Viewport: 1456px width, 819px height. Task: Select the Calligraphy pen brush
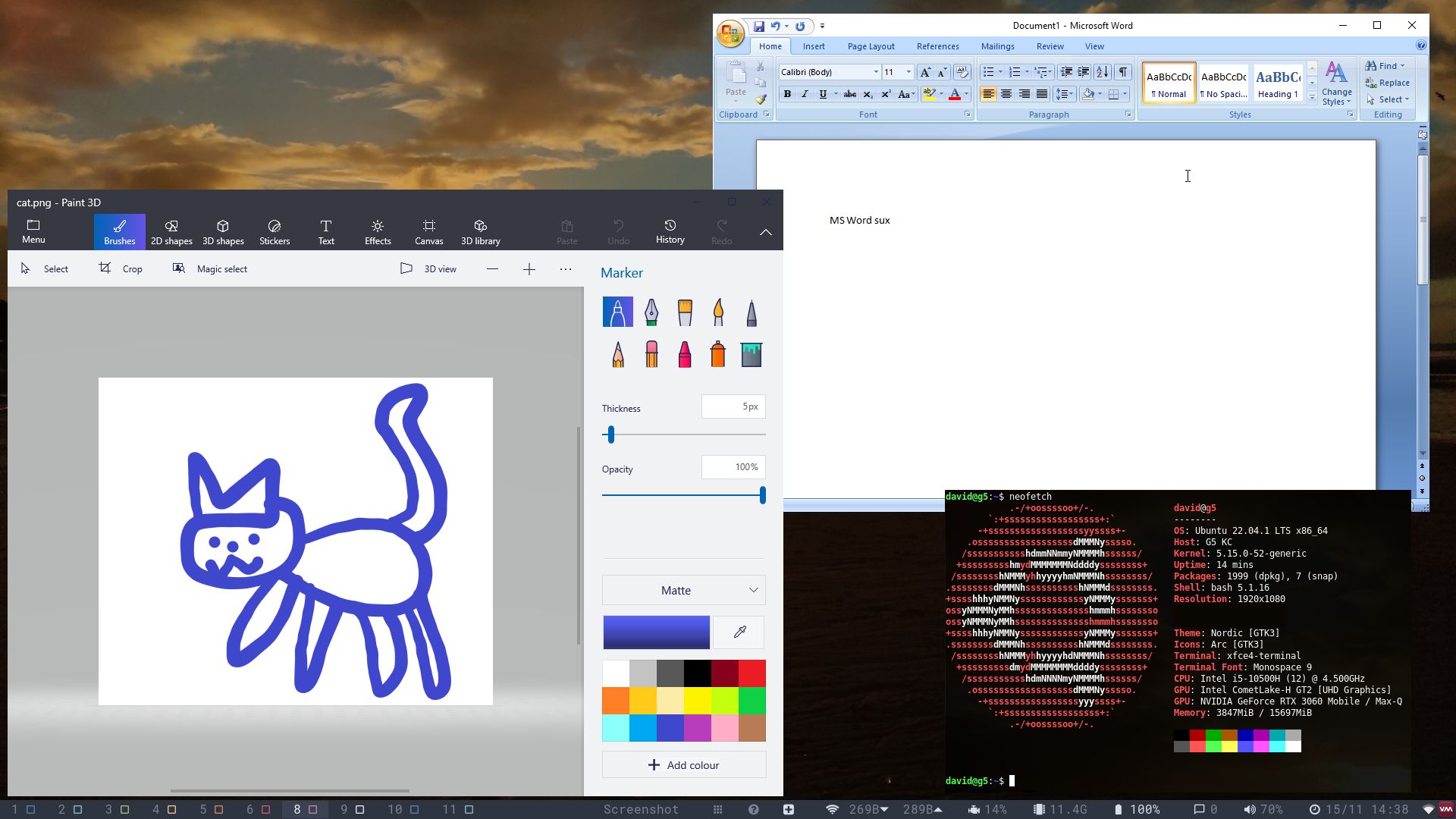pyautogui.click(x=651, y=312)
